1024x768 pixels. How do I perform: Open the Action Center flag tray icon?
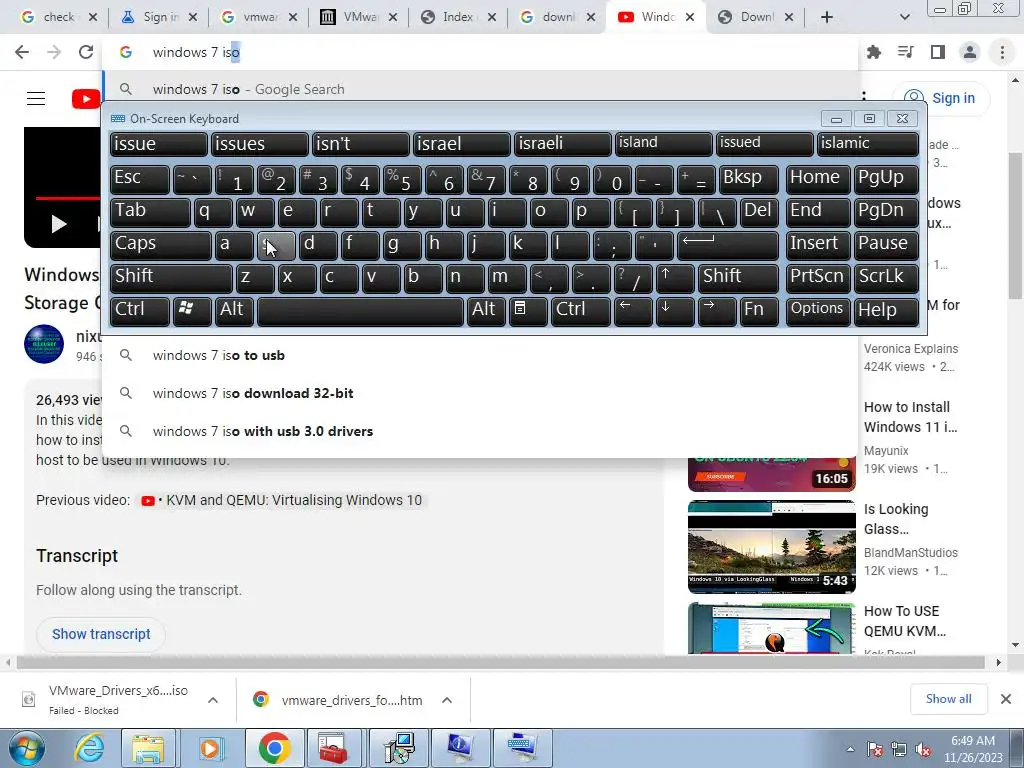[x=874, y=750]
